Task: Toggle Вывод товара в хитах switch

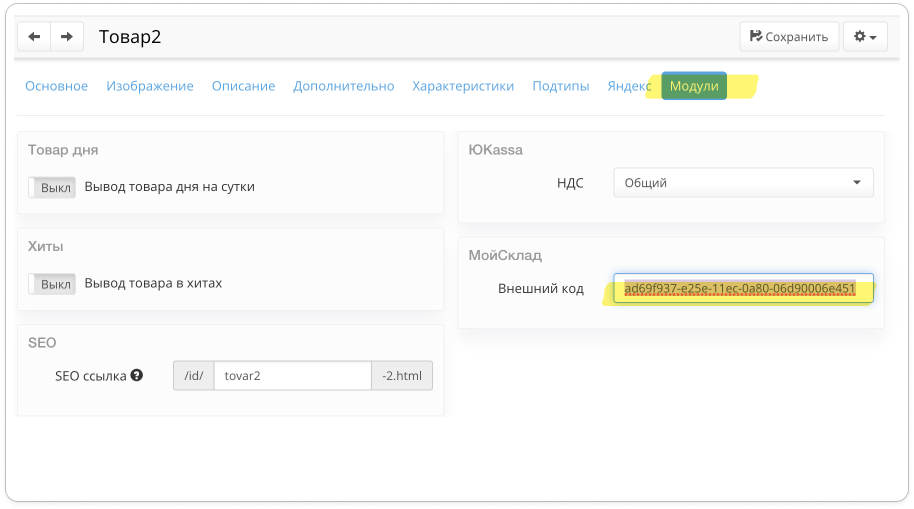Action: pos(52,284)
